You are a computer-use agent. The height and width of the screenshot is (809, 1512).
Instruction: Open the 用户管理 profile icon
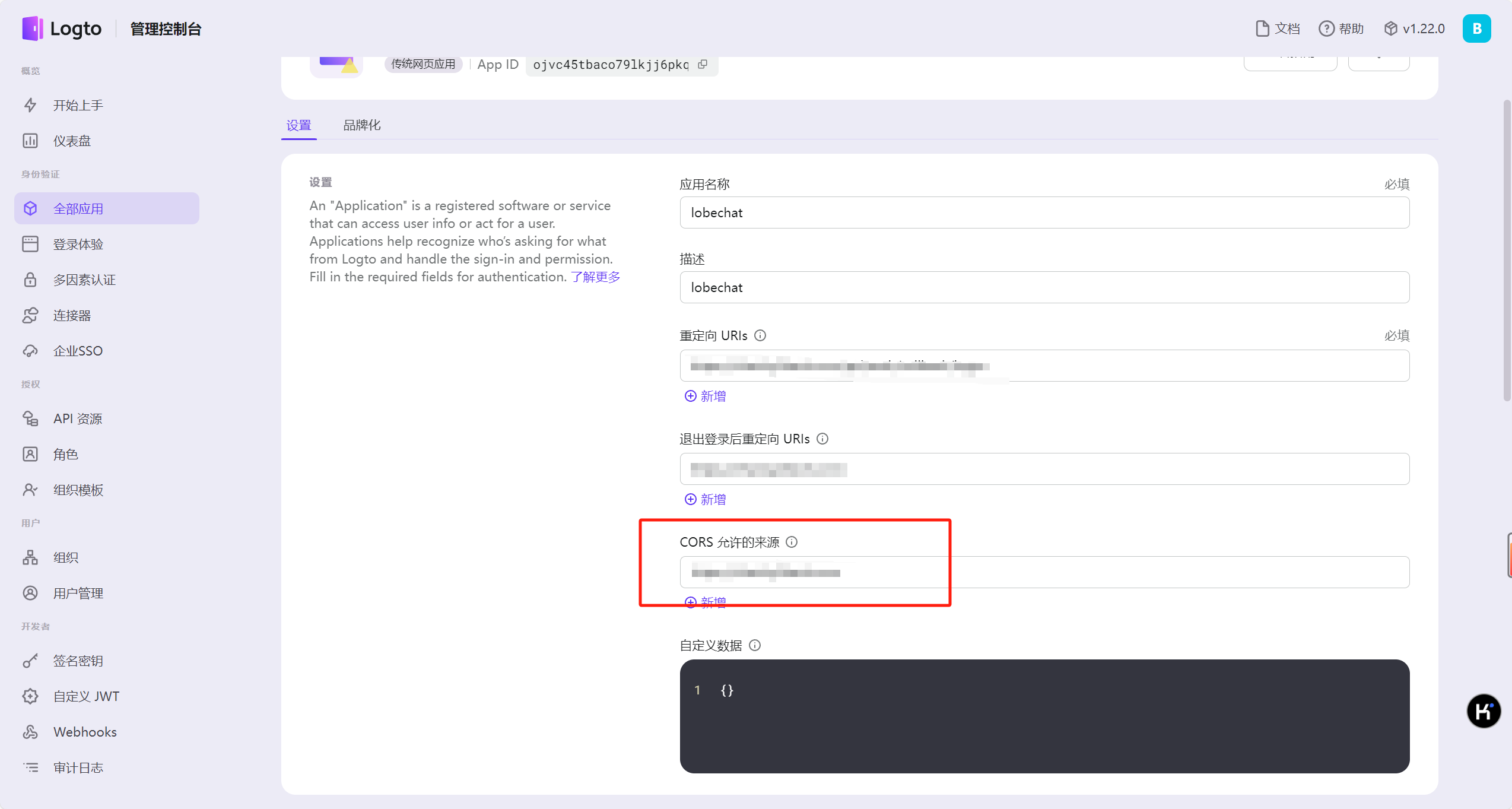pos(30,593)
